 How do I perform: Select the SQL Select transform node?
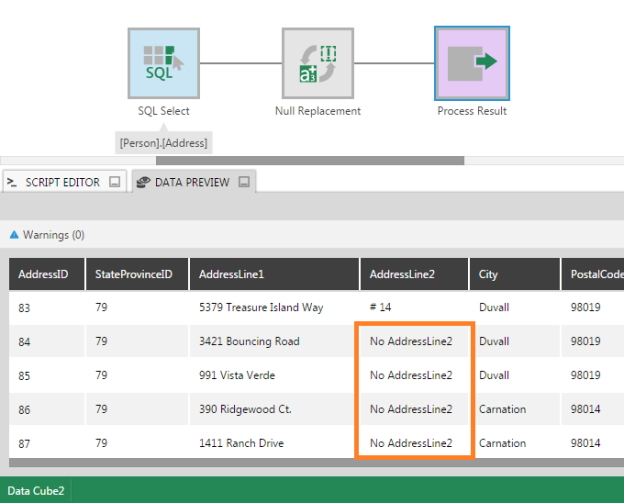(163, 63)
